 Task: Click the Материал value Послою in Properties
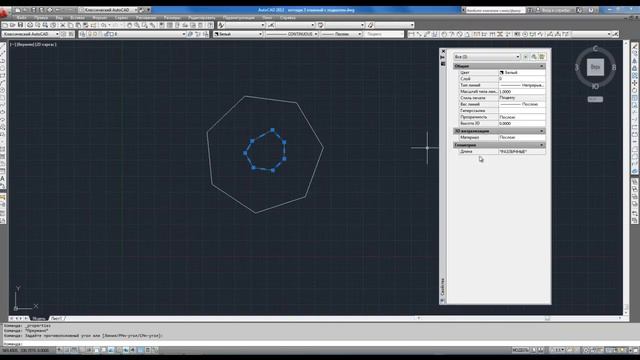(522, 138)
